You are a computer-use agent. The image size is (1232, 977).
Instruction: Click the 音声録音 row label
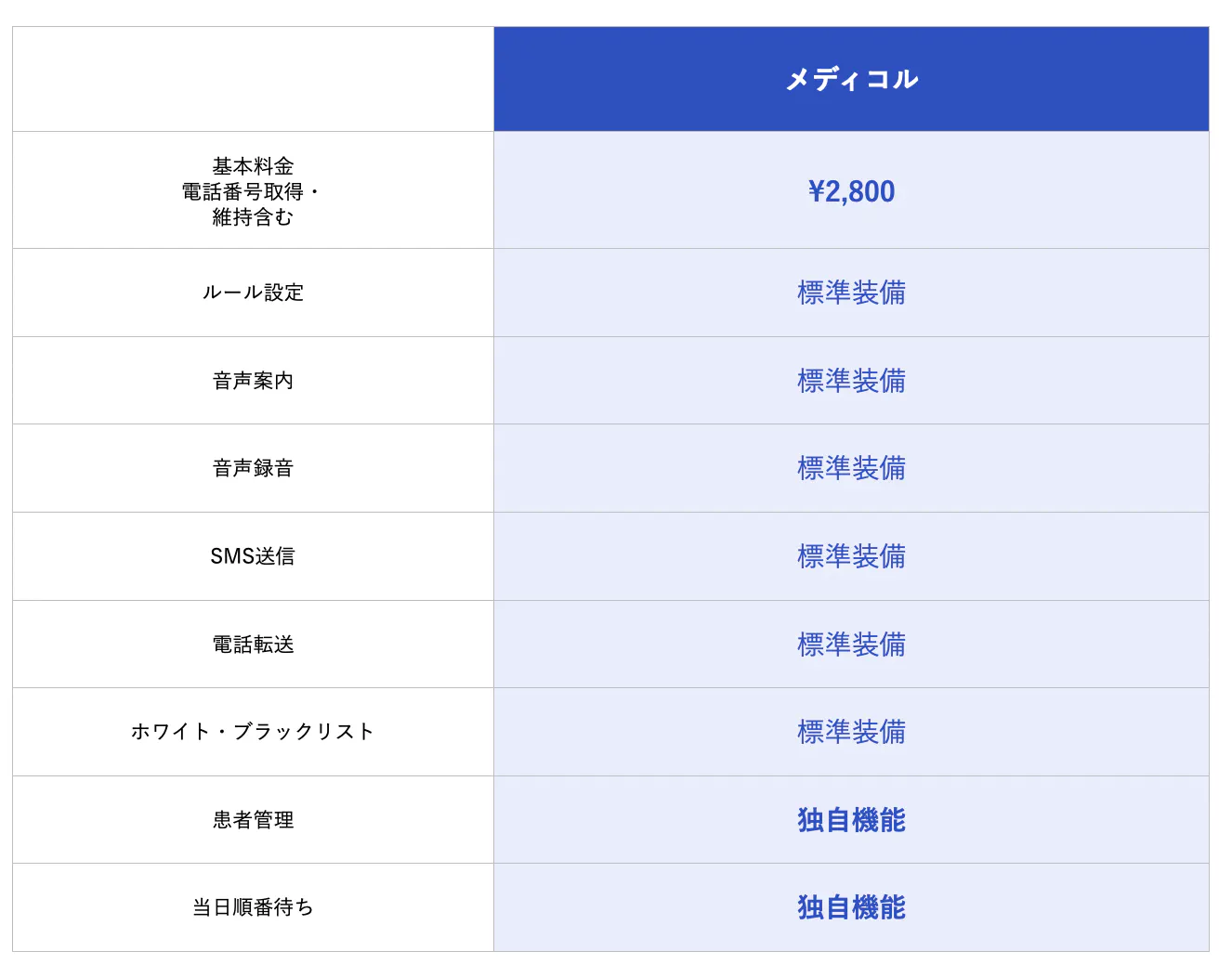click(253, 468)
